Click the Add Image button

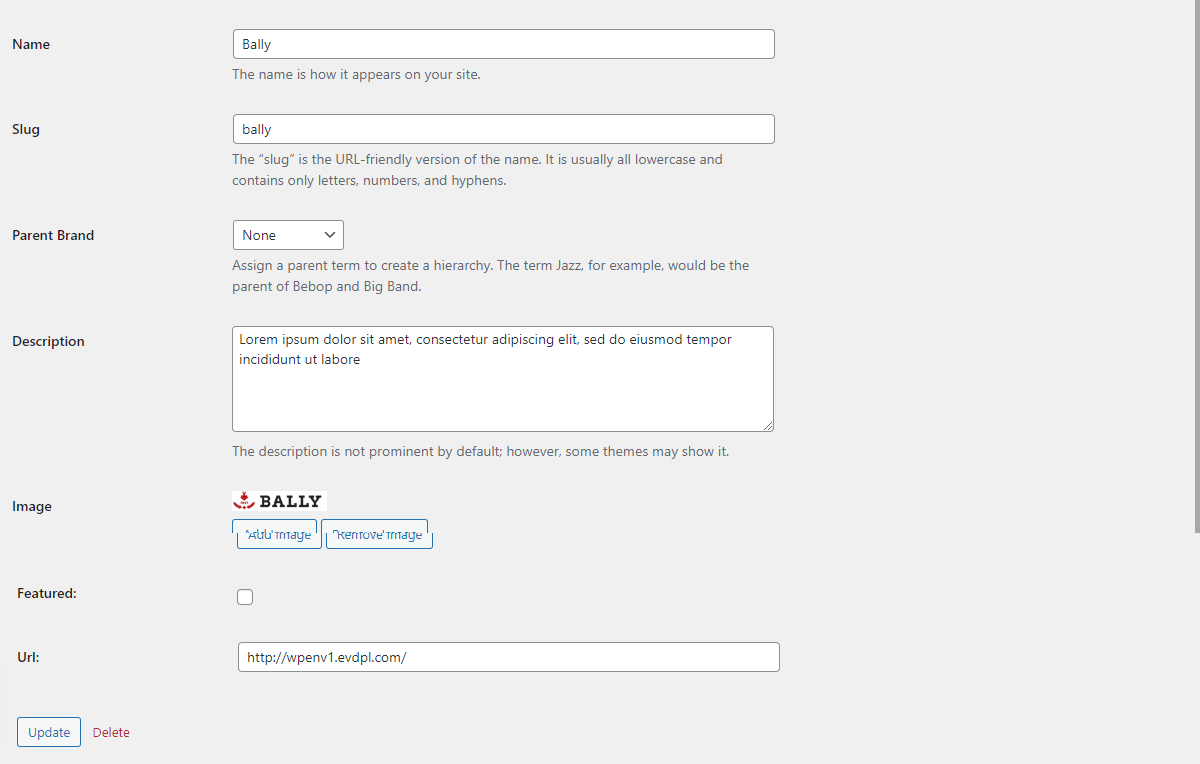click(x=277, y=534)
